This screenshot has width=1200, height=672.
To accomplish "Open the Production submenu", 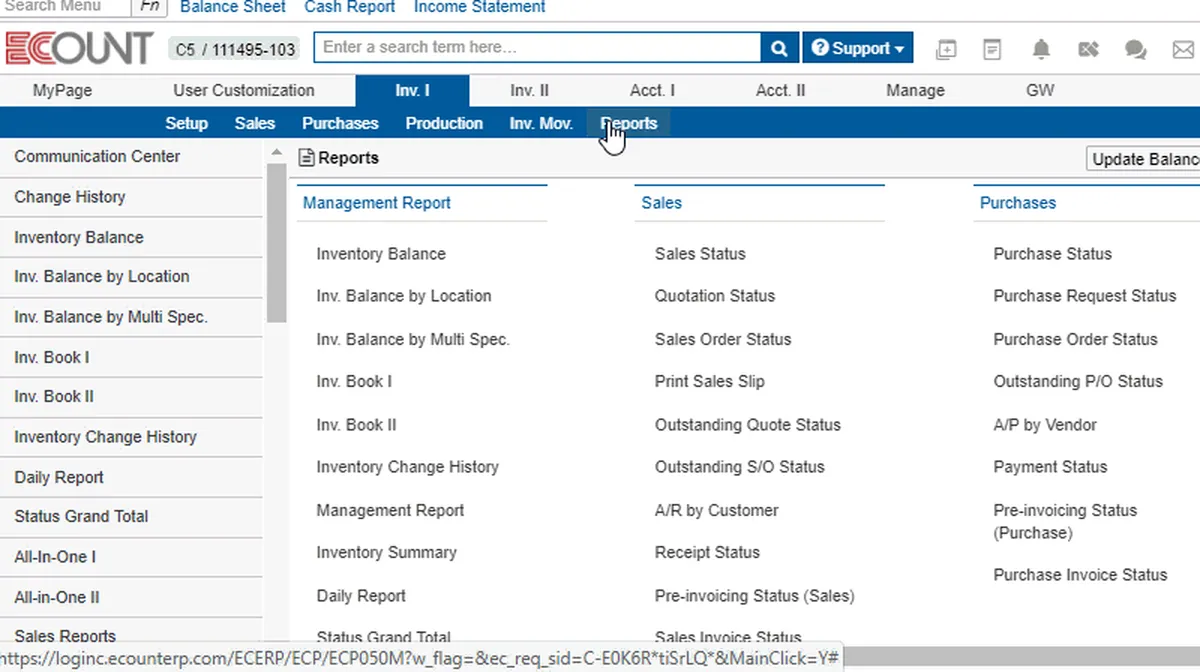I will (x=444, y=123).
